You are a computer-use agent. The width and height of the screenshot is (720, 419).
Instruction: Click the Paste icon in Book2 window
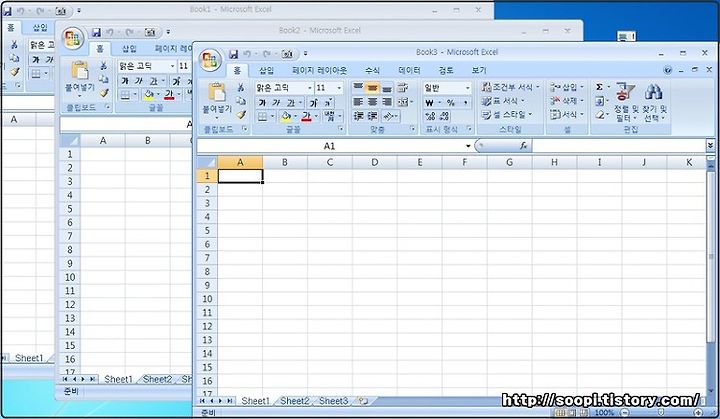80,70
